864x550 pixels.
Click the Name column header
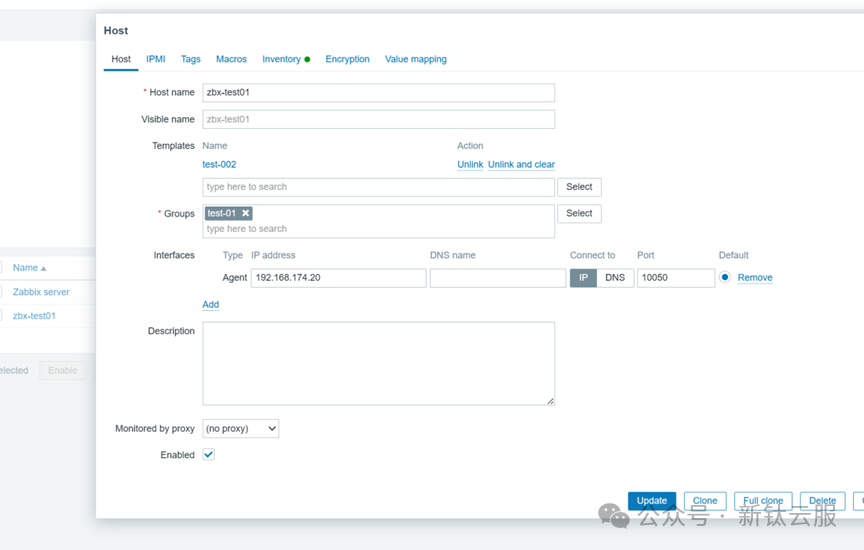pyautogui.click(x=25, y=268)
